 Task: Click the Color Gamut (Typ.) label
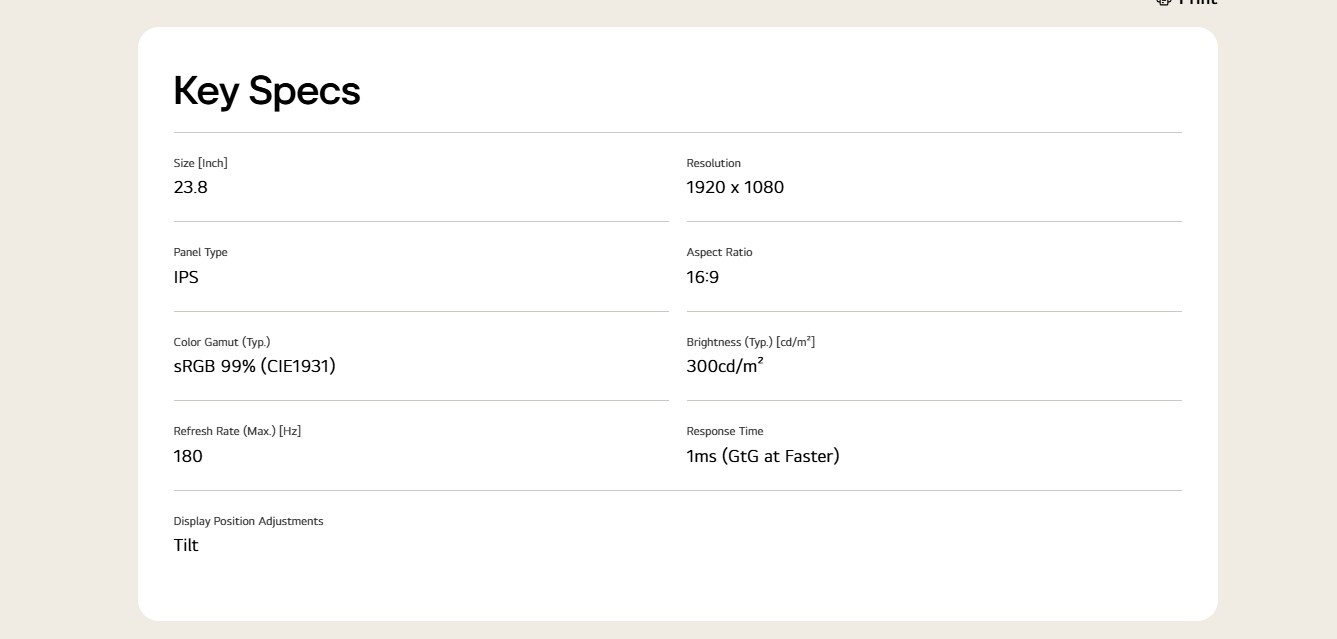click(x=222, y=342)
